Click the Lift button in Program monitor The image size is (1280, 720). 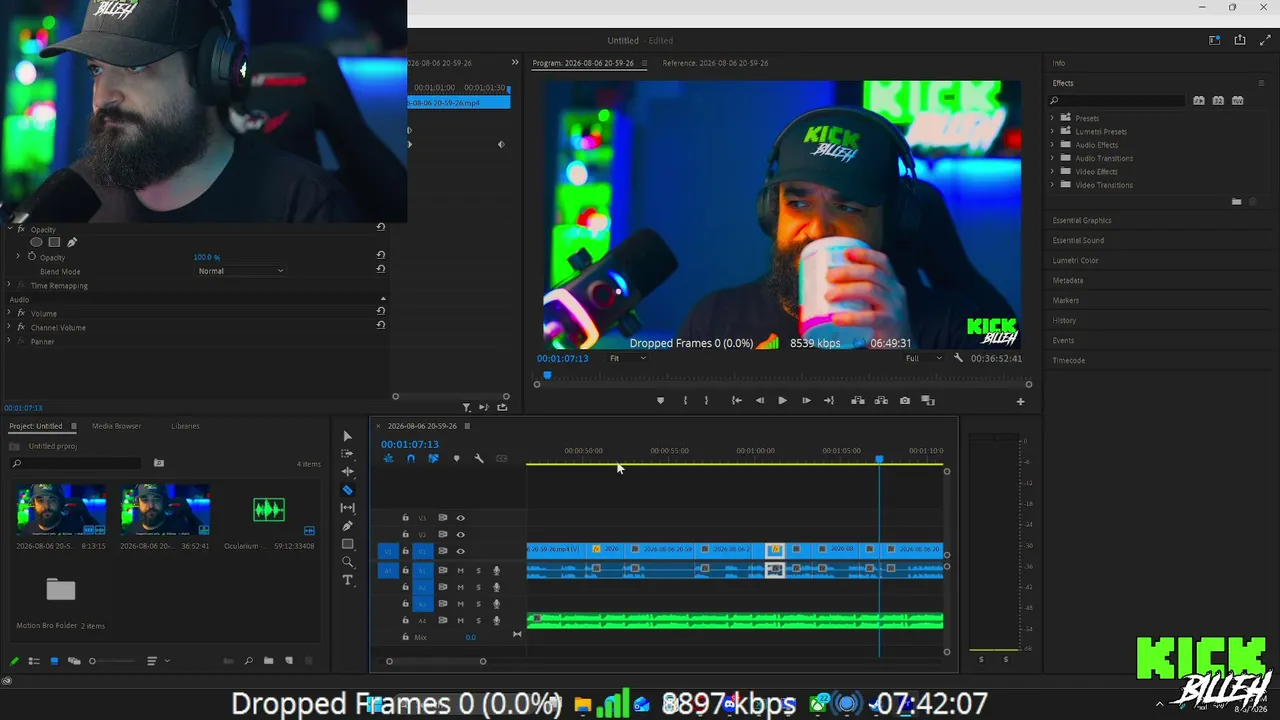858,401
